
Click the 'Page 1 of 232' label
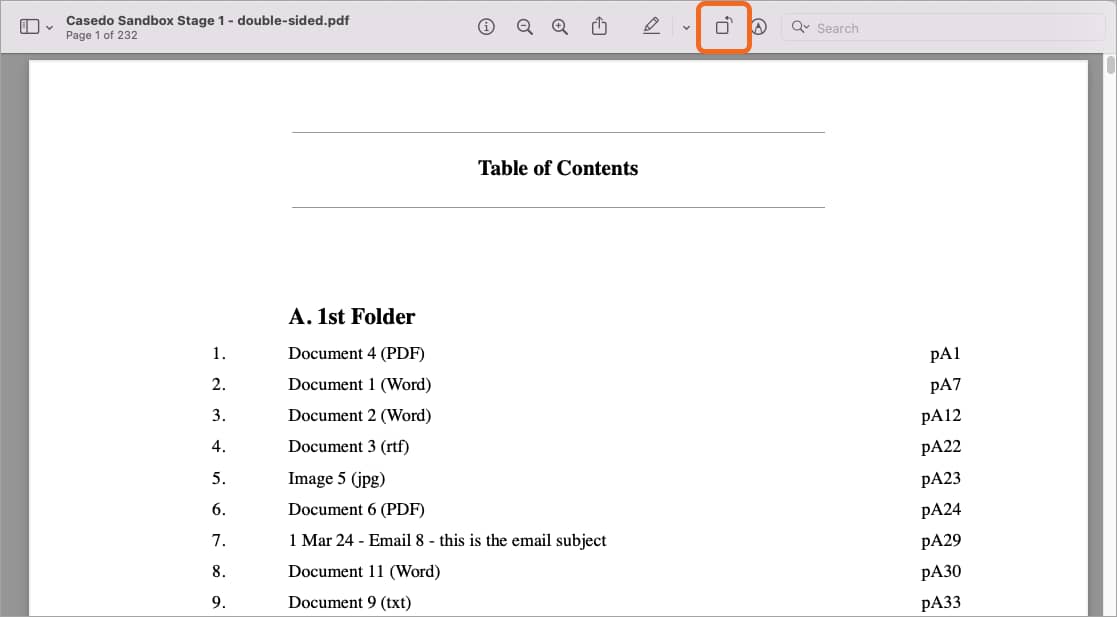pyautogui.click(x=102, y=35)
